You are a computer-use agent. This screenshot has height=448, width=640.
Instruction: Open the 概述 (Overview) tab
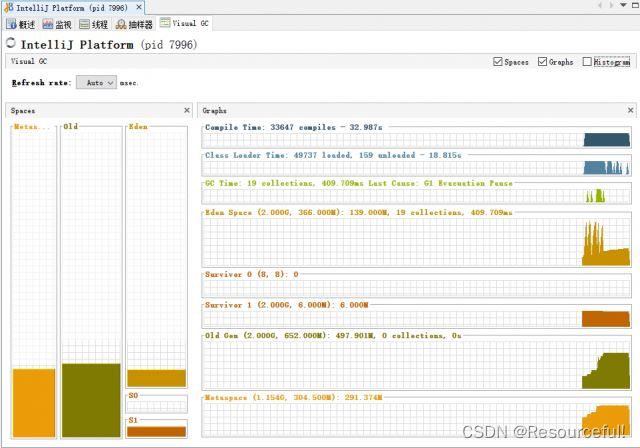coord(20,24)
